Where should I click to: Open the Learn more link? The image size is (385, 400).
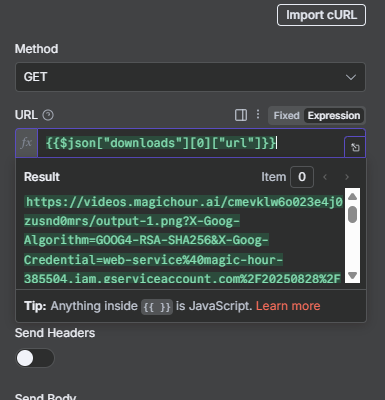pyautogui.click(x=288, y=306)
